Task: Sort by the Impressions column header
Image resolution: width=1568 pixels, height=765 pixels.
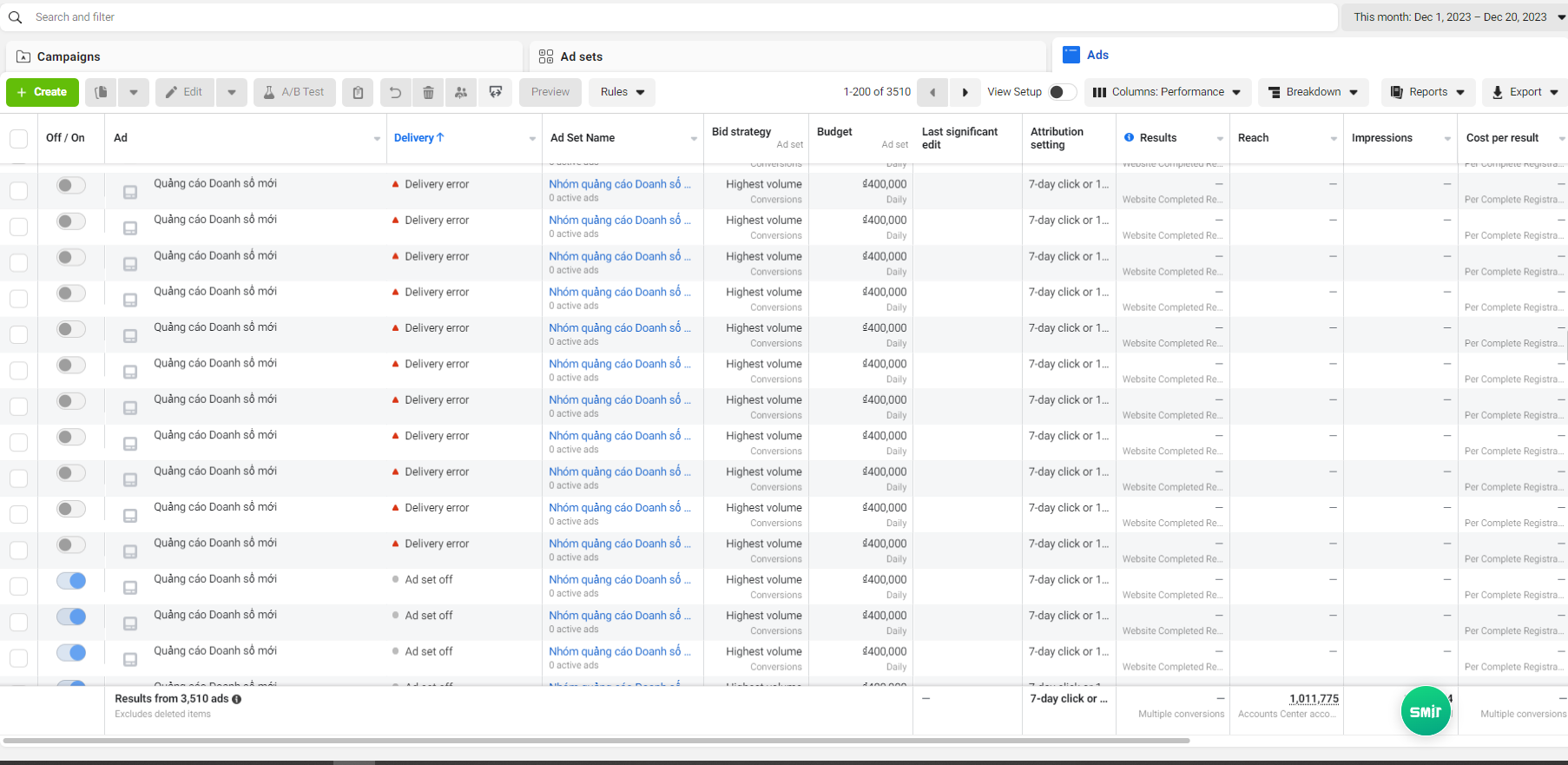Action: pos(1381,138)
